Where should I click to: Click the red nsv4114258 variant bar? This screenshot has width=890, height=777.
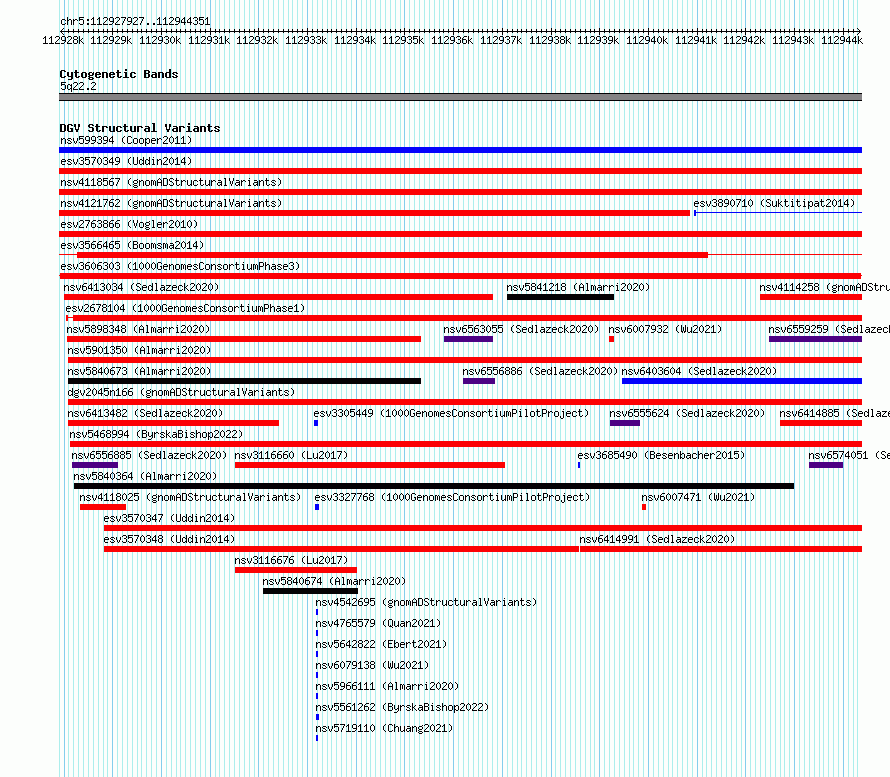tap(811, 297)
